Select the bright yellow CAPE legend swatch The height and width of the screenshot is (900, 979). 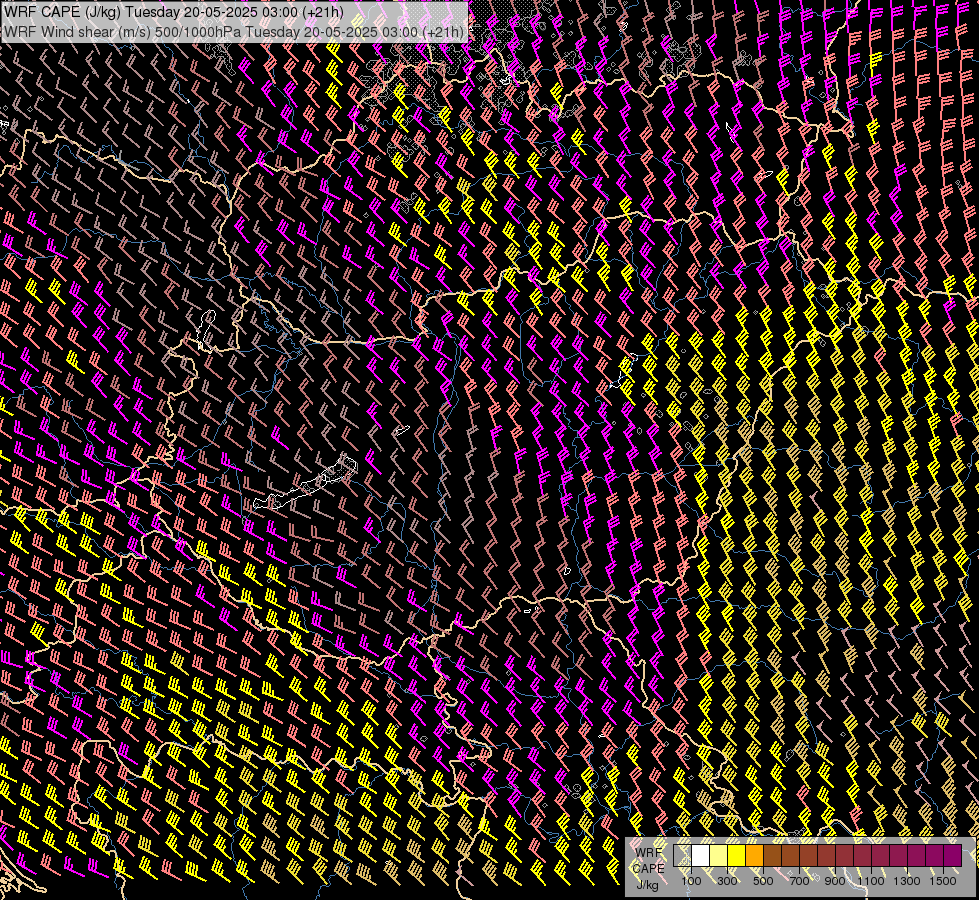(x=737, y=856)
